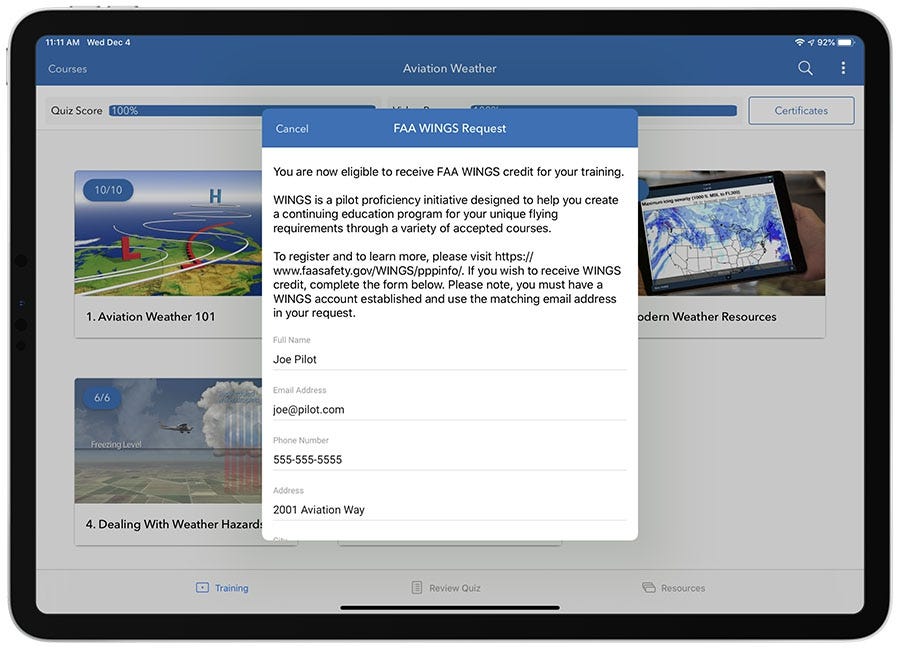Open the Aviation Weather 101 thumbnail
Image resolution: width=900 pixels, height=649 pixels.
tap(168, 233)
